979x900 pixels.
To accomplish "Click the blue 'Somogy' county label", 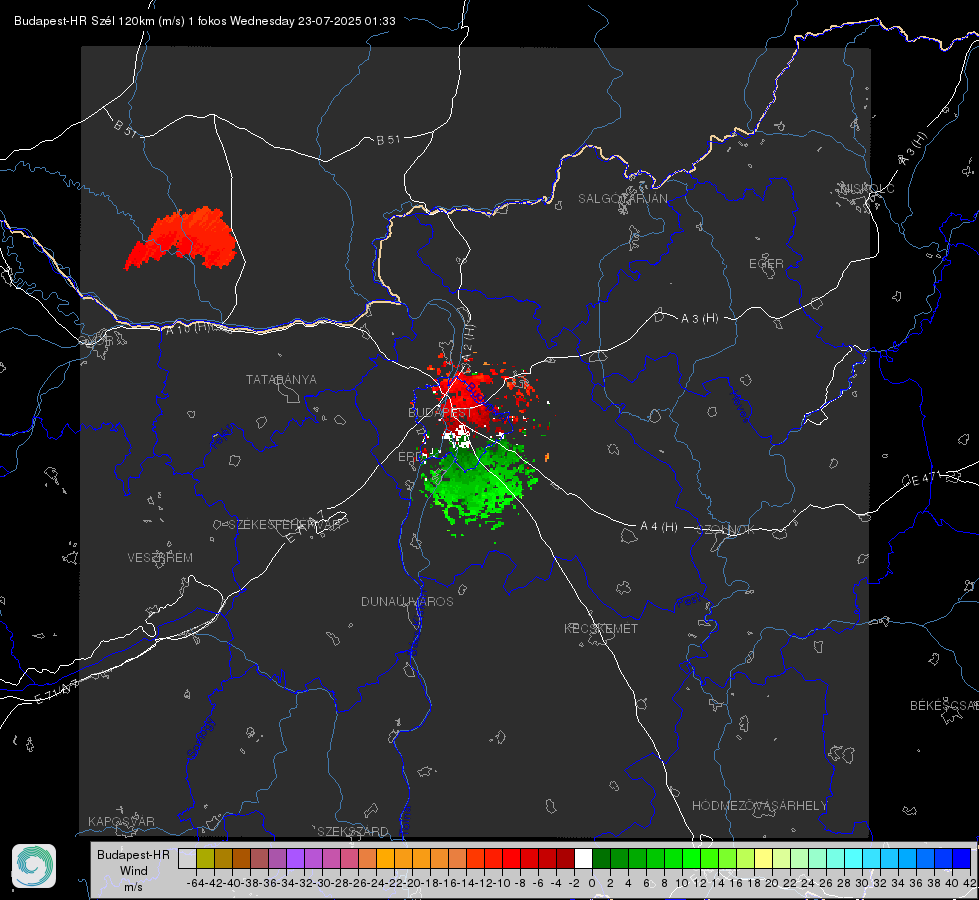I will click(x=200, y=738).
